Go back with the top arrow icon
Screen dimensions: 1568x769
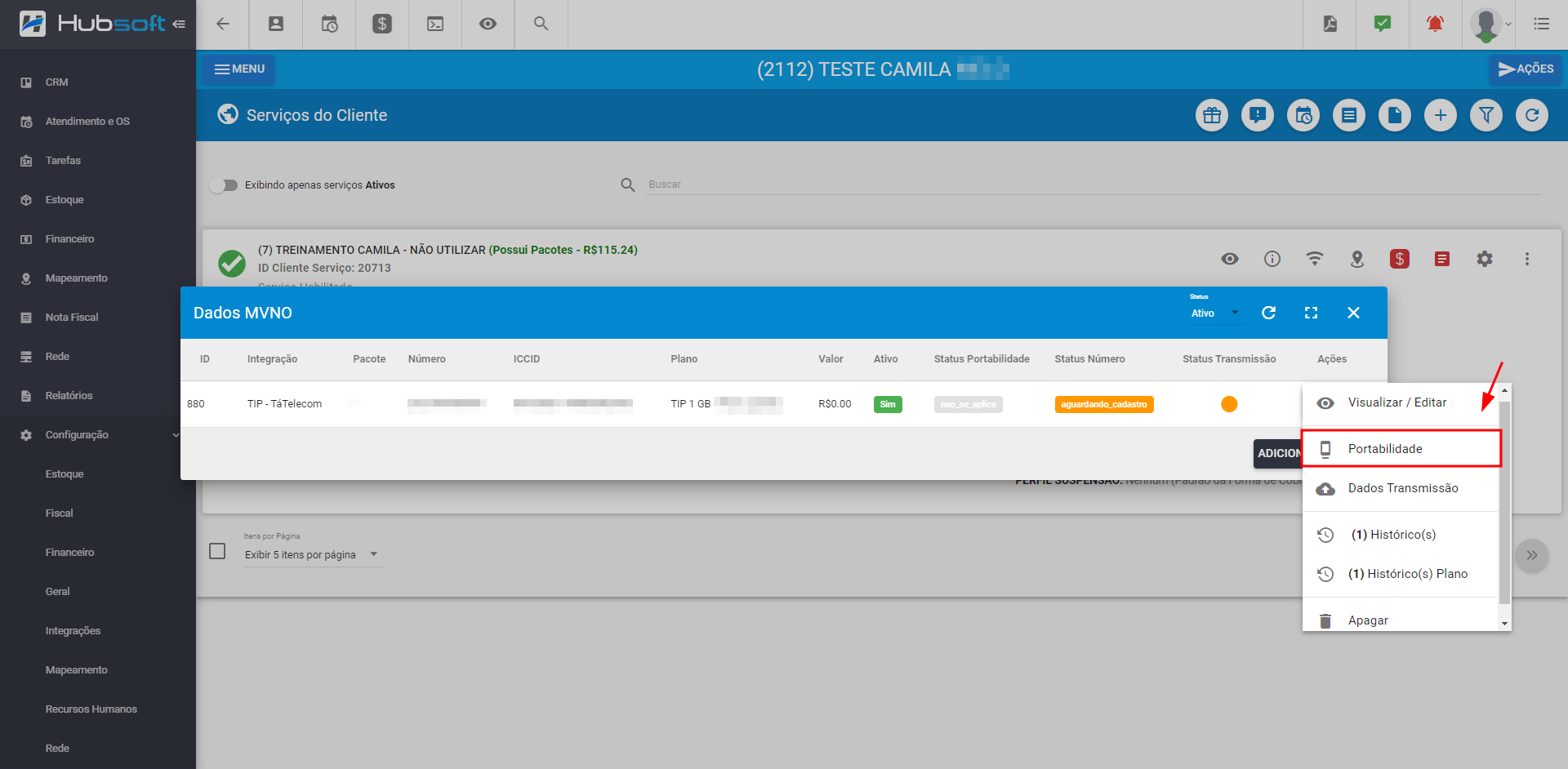coord(222,24)
